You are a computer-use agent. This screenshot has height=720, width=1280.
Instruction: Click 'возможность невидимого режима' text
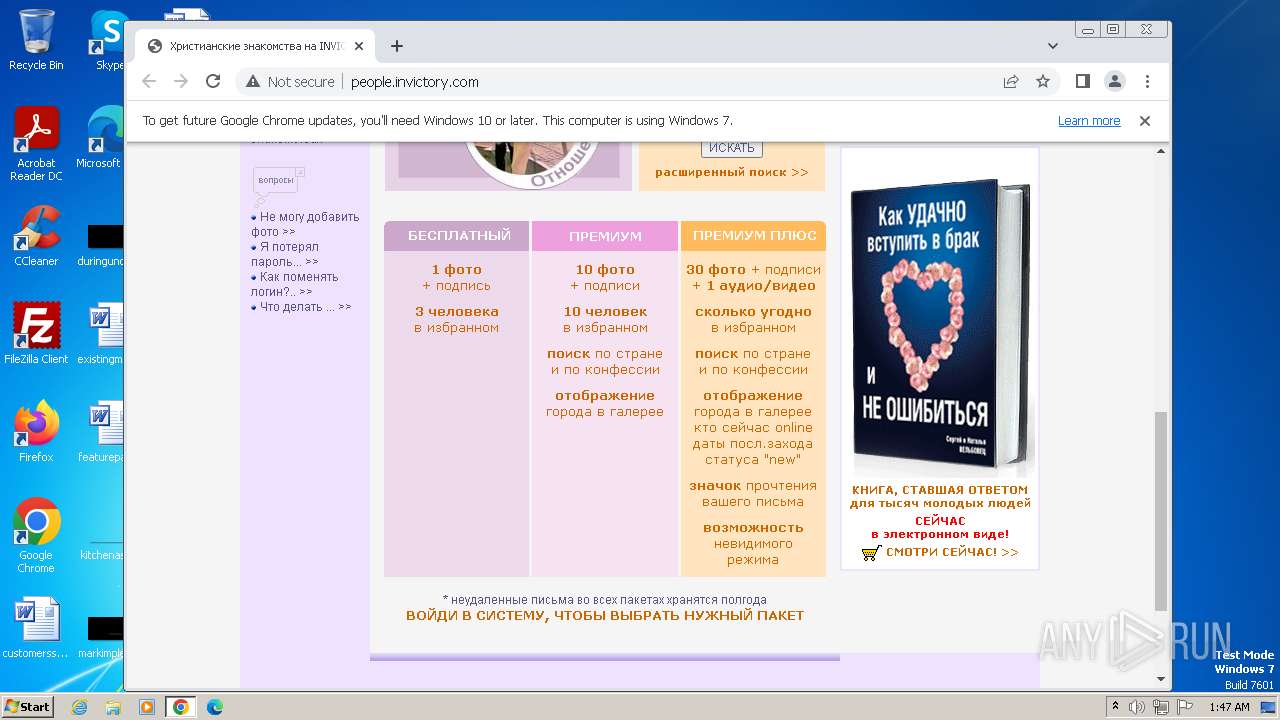pyautogui.click(x=753, y=544)
